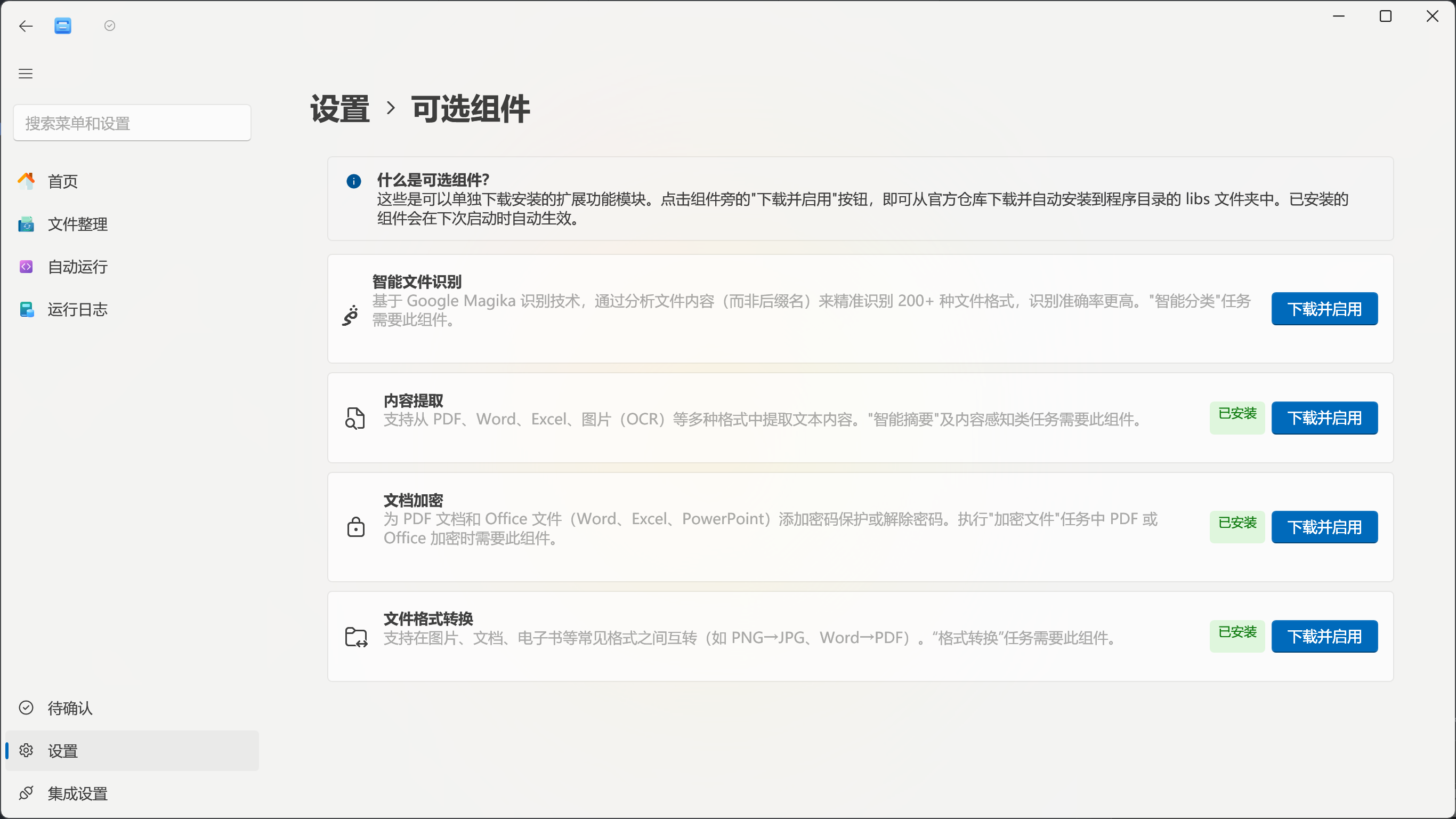Open the 首页 menu item
This screenshot has width=1456, height=819.
pyautogui.click(x=132, y=181)
